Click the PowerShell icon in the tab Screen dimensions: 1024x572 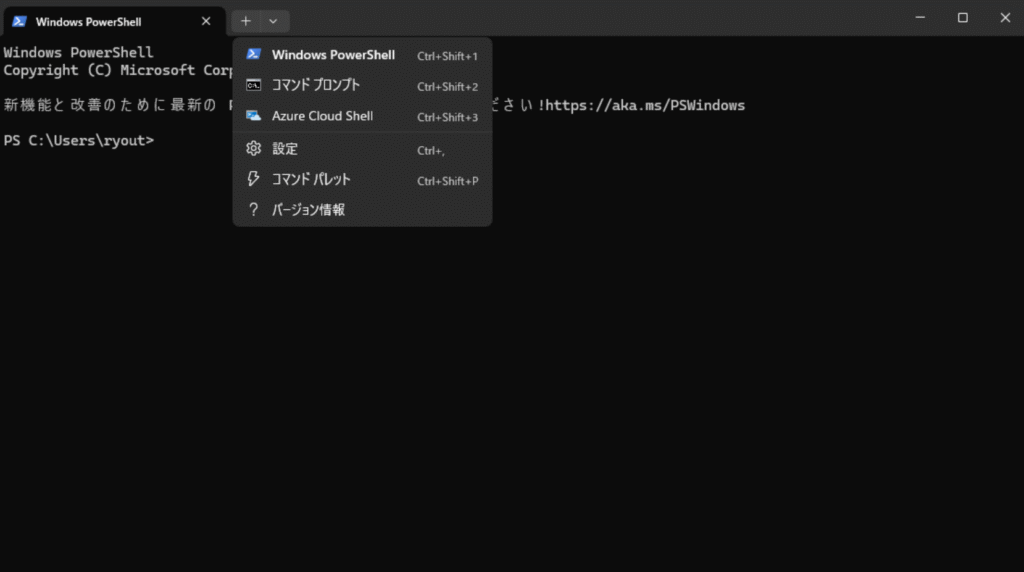tap(19, 21)
